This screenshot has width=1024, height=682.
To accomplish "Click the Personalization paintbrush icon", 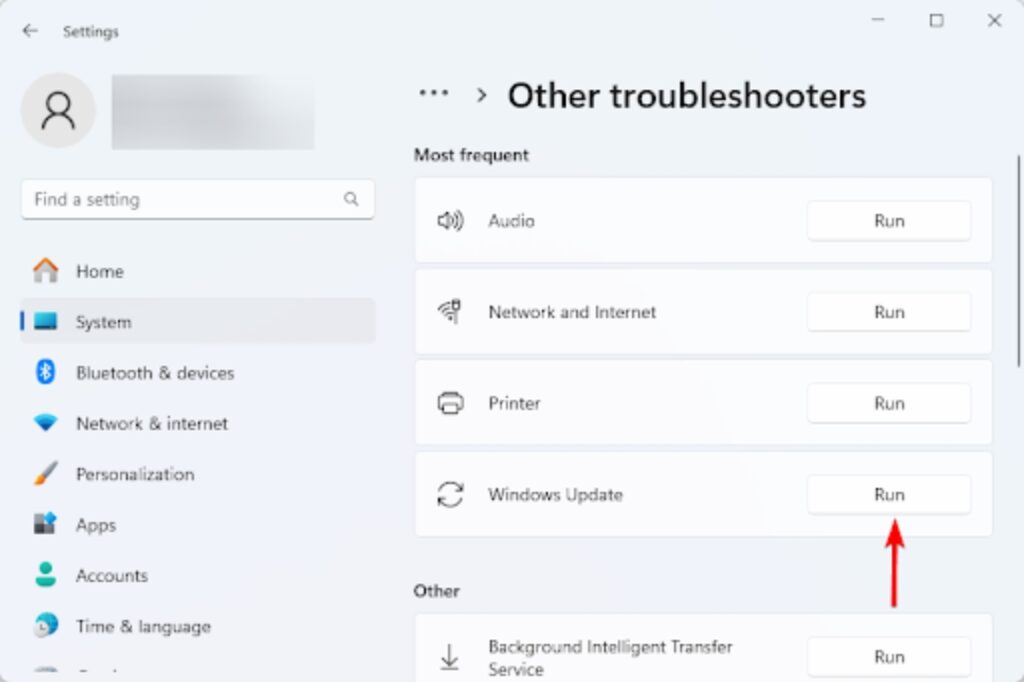I will [46, 474].
